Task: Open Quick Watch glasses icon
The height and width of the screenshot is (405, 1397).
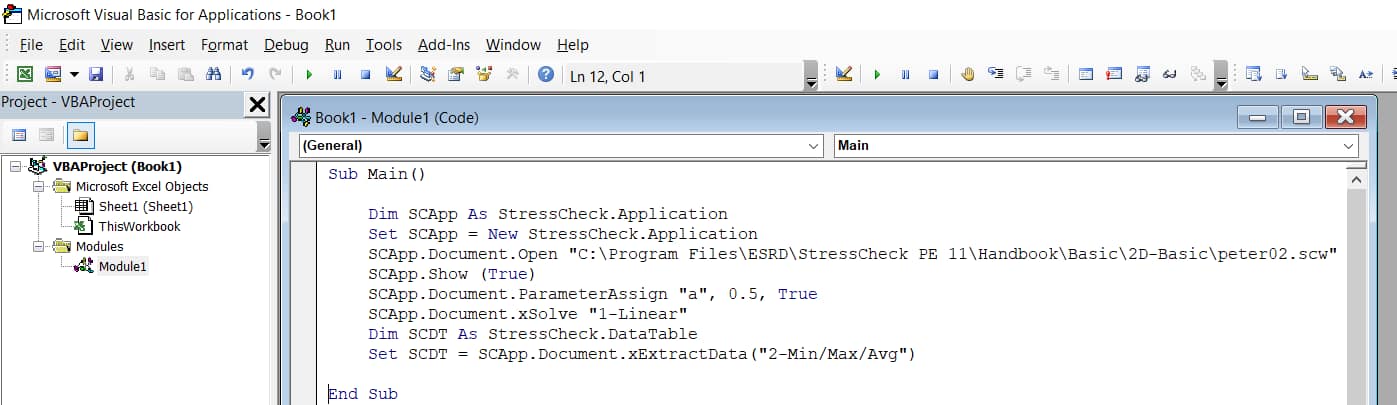Action: (1168, 74)
